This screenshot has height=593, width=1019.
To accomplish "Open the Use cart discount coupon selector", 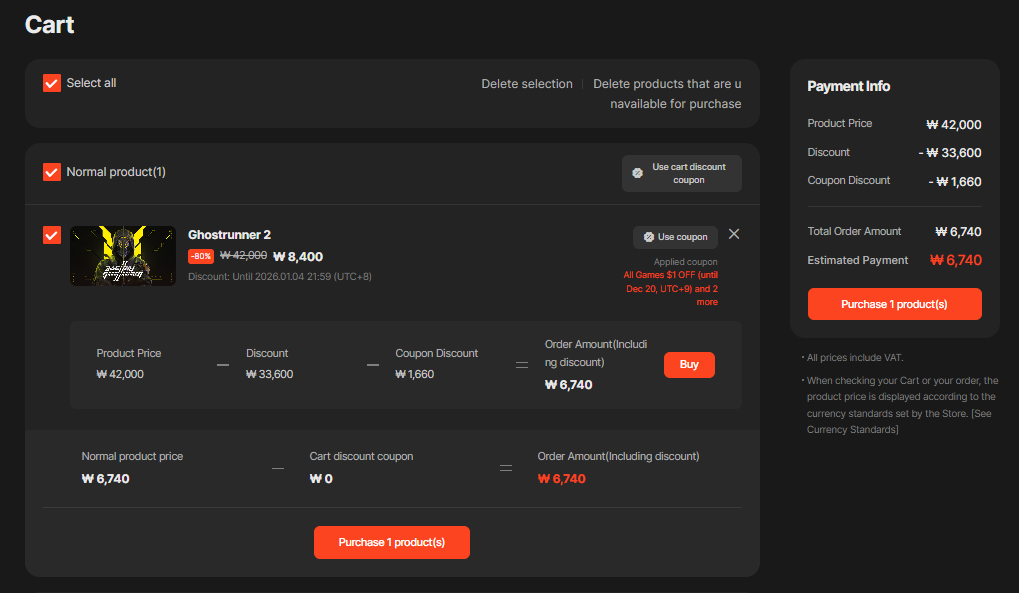I will 682,173.
